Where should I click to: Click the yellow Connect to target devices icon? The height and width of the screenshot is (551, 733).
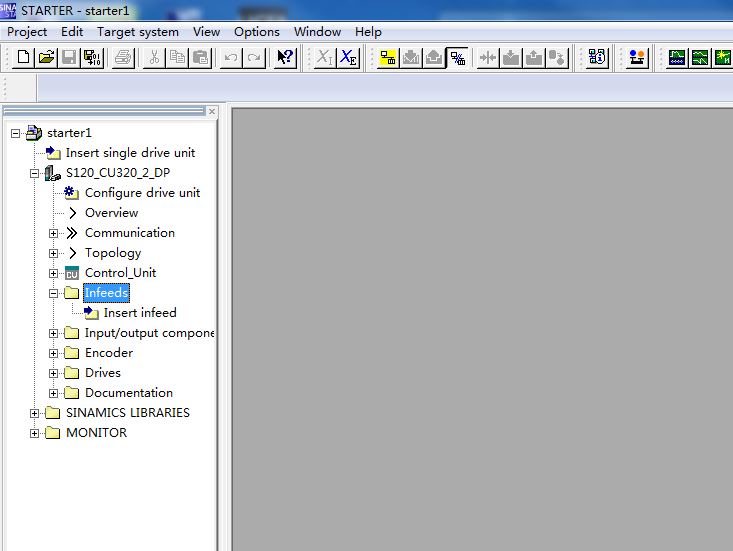point(388,57)
